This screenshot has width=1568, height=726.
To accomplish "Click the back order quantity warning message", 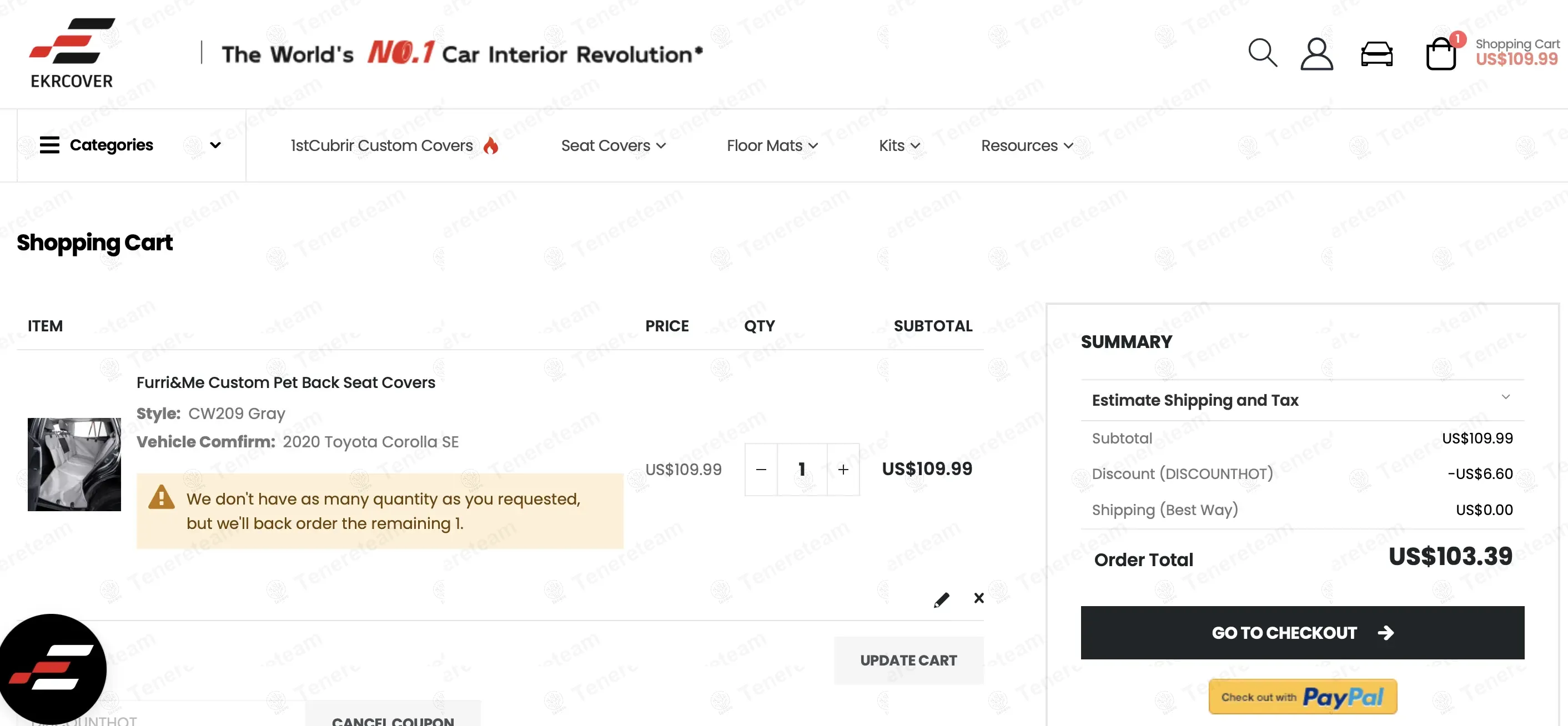I will click(380, 511).
